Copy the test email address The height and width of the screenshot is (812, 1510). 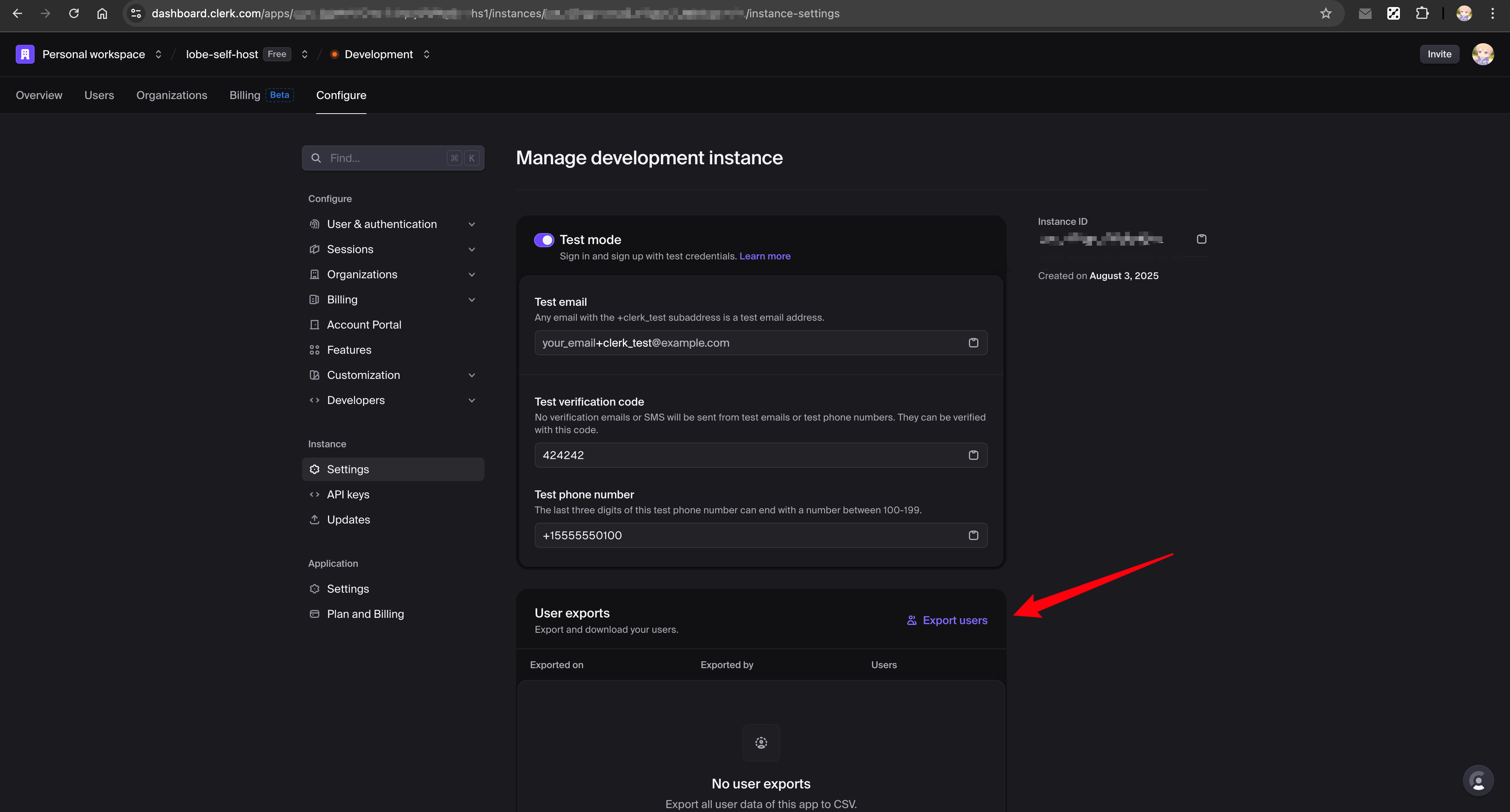pyautogui.click(x=974, y=343)
